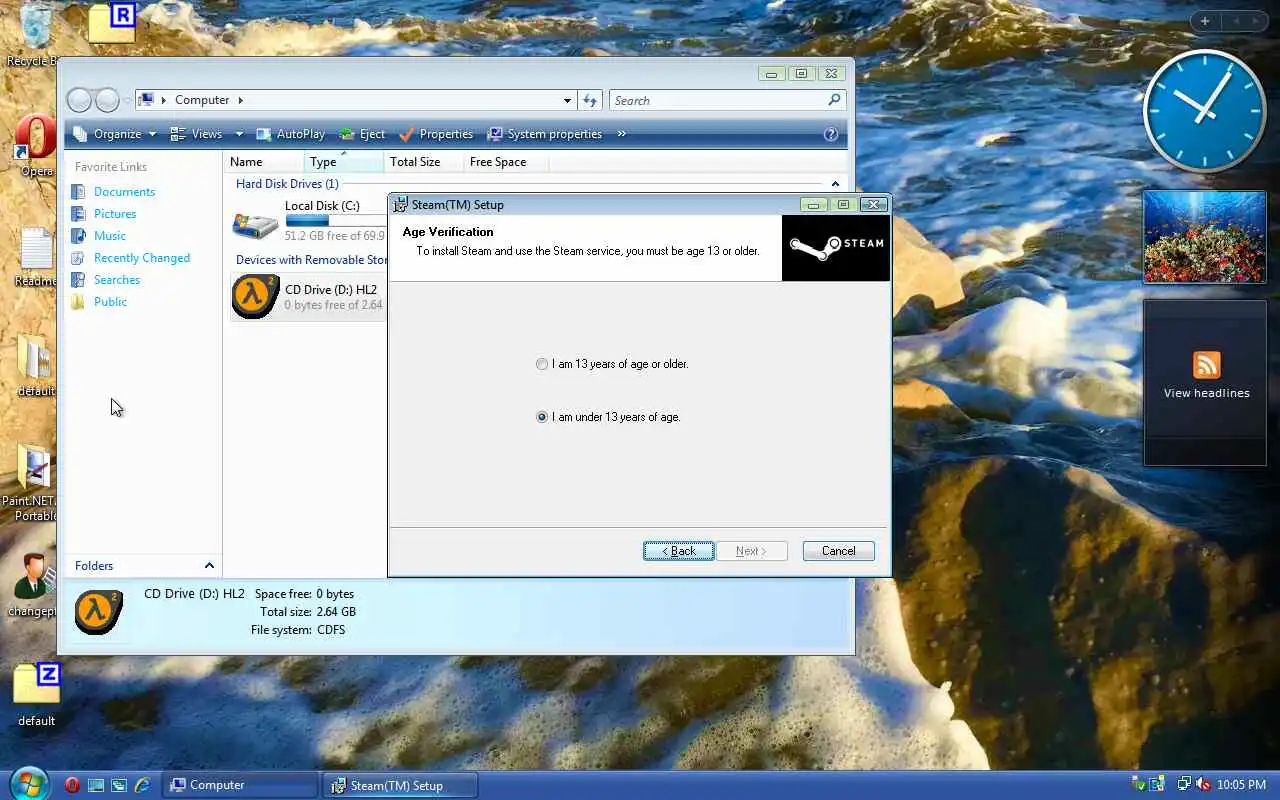Screen dimensions: 1280x800
Task: Open Documents in Favorite Links
Action: [x=124, y=192]
